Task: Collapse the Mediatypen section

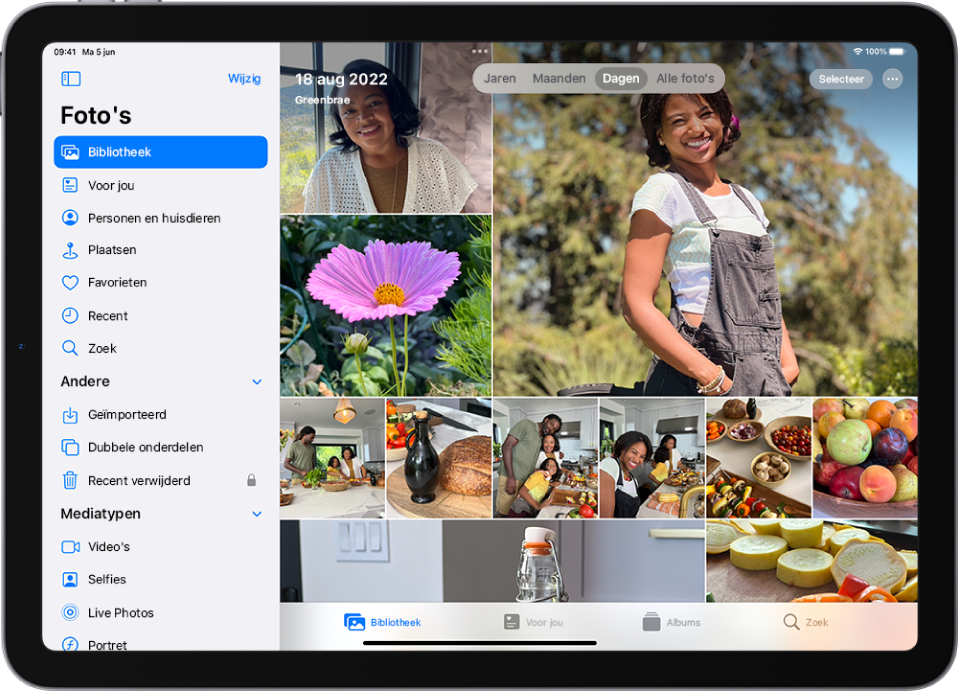Action: (x=257, y=514)
